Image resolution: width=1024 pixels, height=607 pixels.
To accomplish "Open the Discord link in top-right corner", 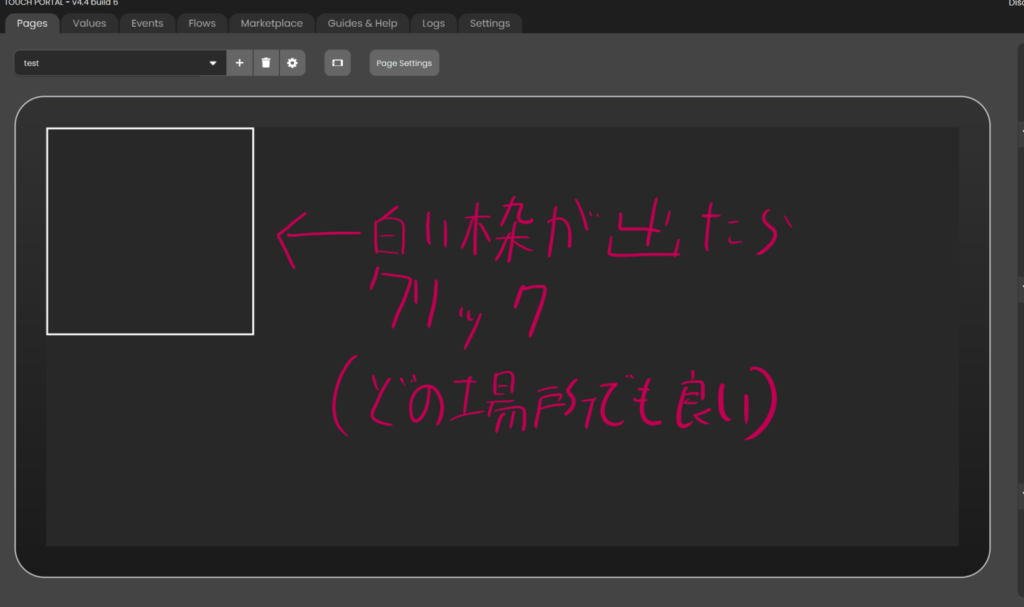I will tap(1015, 3).
